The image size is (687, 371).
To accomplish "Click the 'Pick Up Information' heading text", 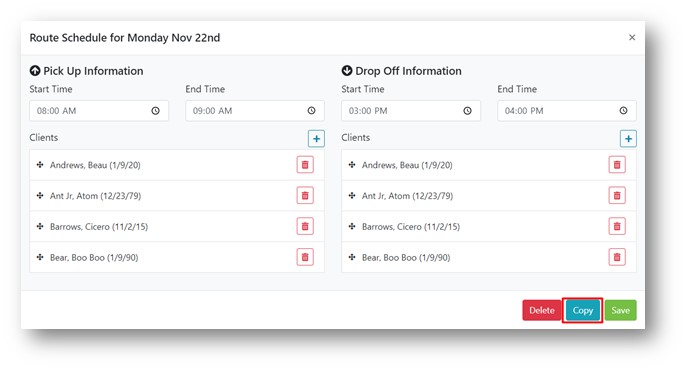I will click(93, 71).
